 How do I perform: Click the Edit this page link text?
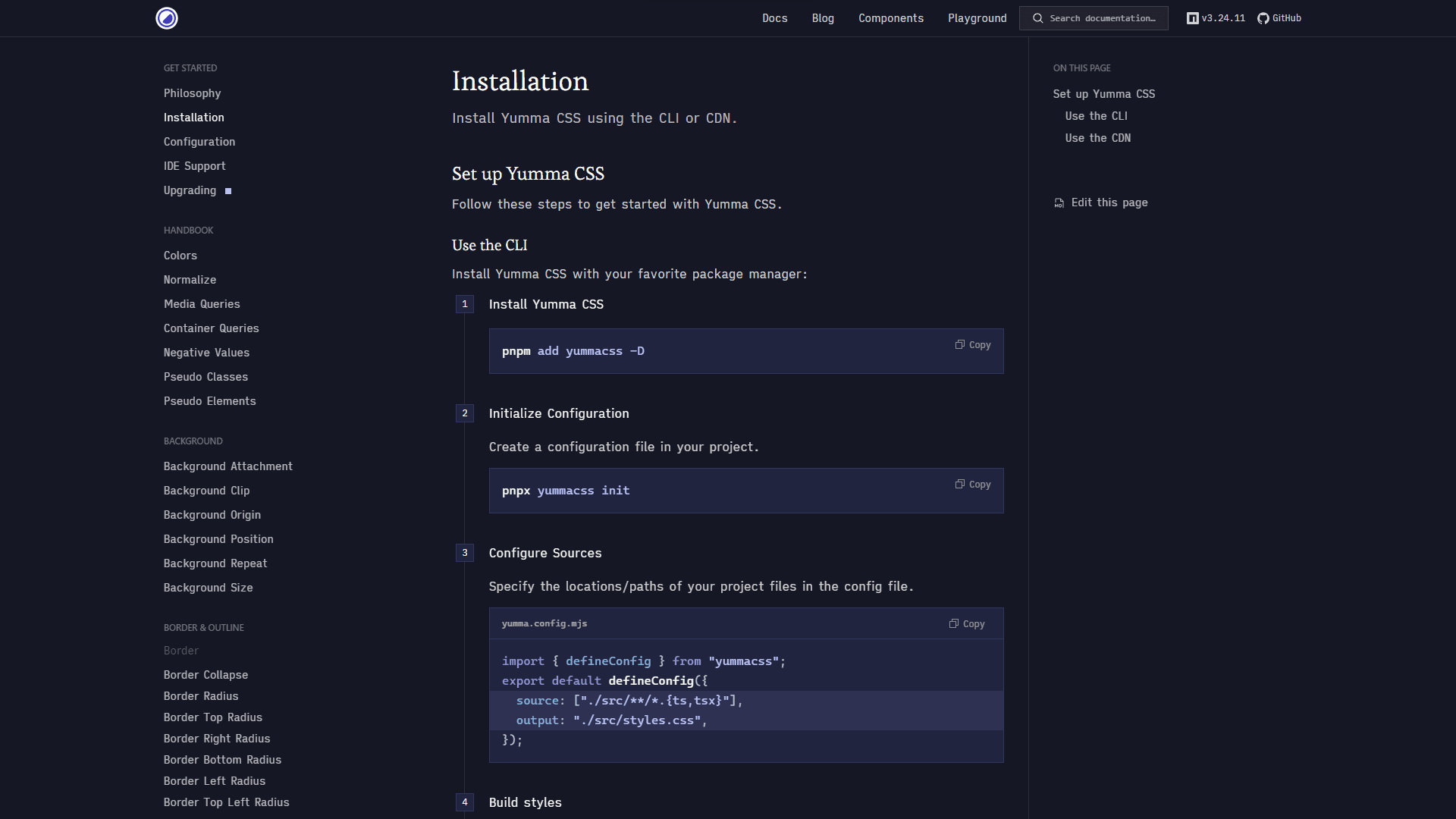[x=1109, y=202]
